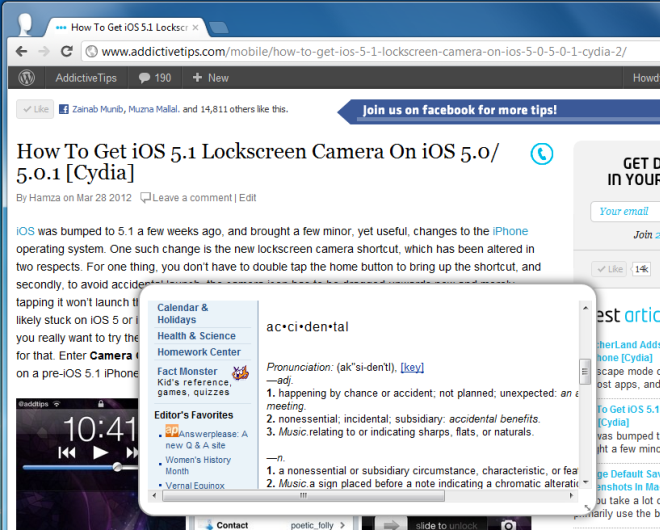Click popup vertical scrollbar down arrow
Image resolution: width=660 pixels, height=530 pixels.
(585, 482)
